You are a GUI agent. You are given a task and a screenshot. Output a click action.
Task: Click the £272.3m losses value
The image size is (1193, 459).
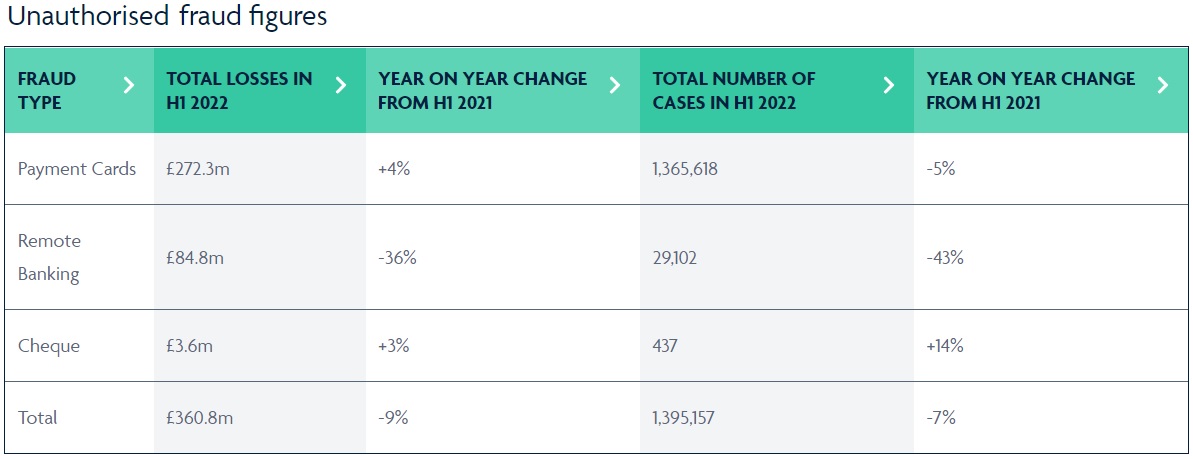tap(198, 169)
